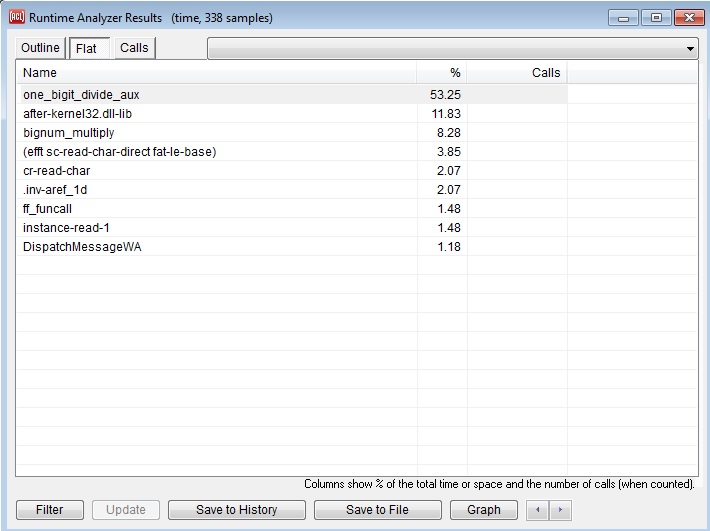
Task: Open the Graph view button
Action: point(484,510)
